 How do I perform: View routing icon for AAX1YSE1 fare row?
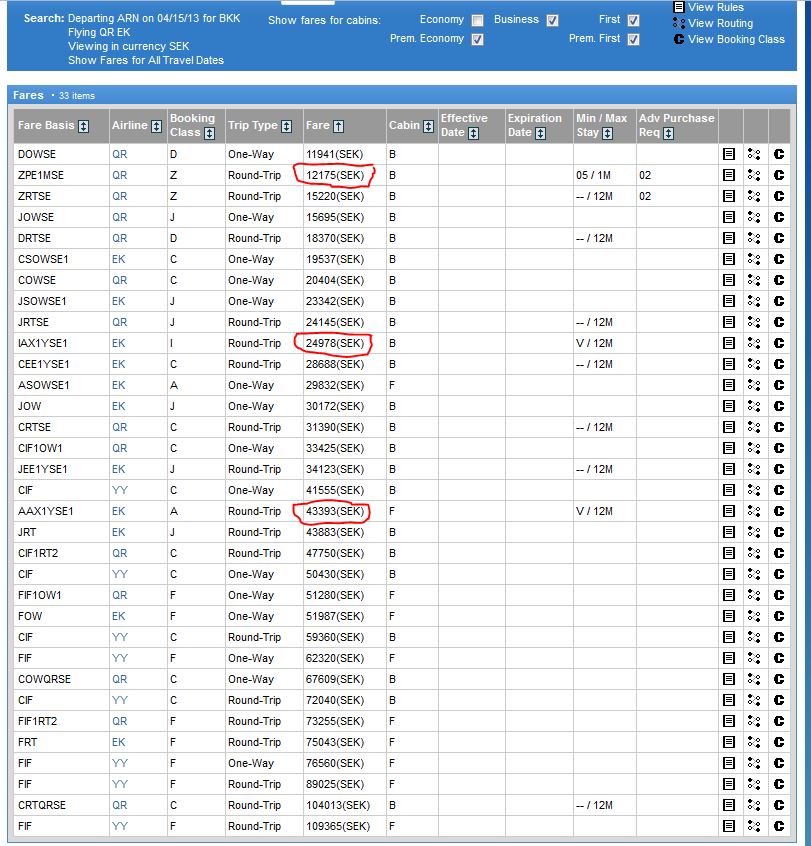pos(754,511)
